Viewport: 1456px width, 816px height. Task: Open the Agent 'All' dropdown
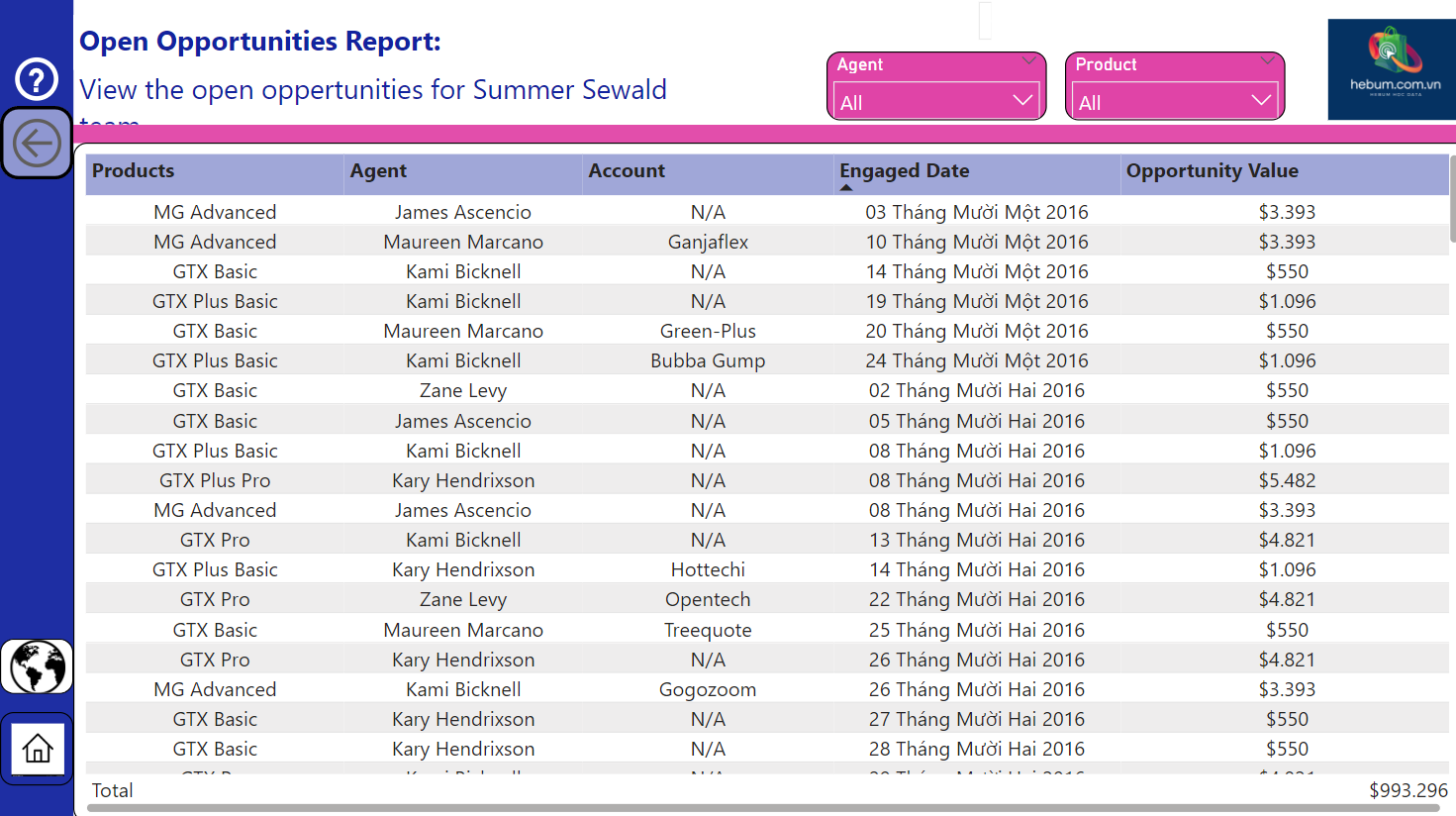click(935, 102)
